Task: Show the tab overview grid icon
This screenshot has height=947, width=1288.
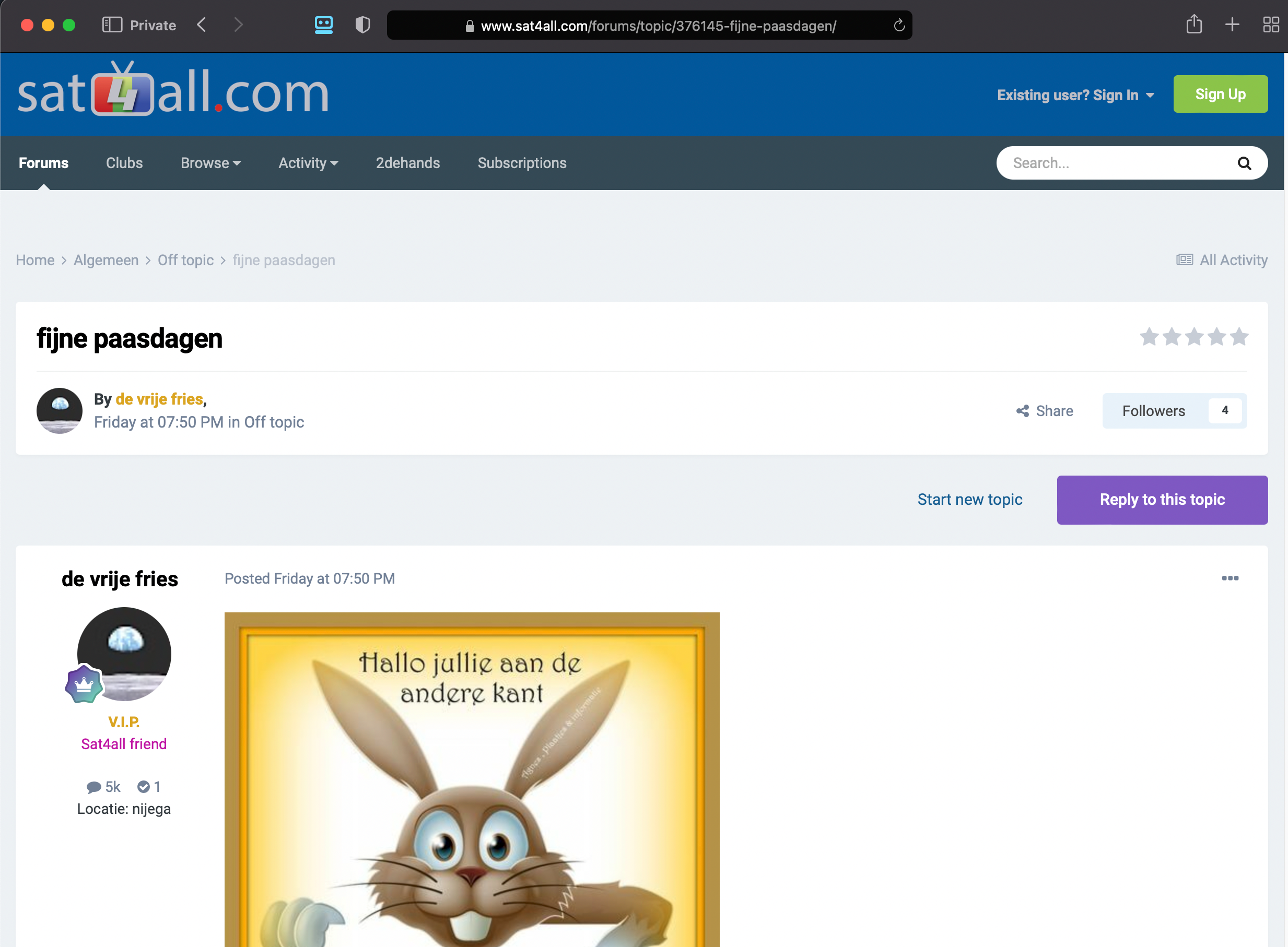Action: point(1271,25)
